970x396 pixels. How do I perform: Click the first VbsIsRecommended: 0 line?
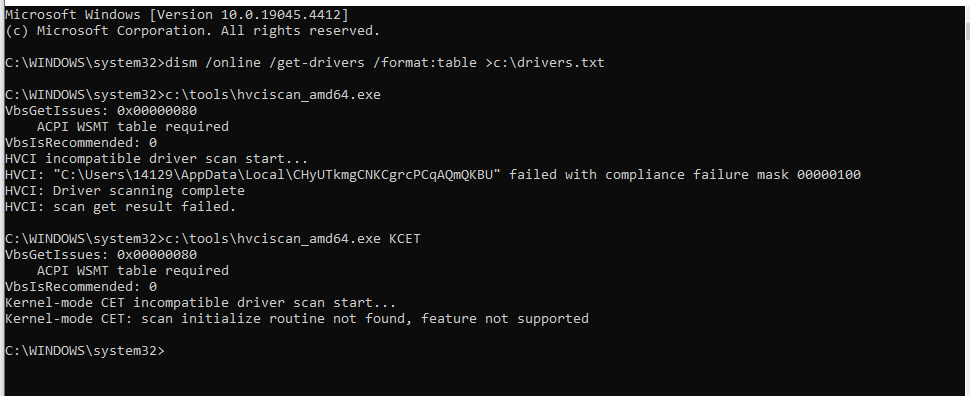(80, 142)
